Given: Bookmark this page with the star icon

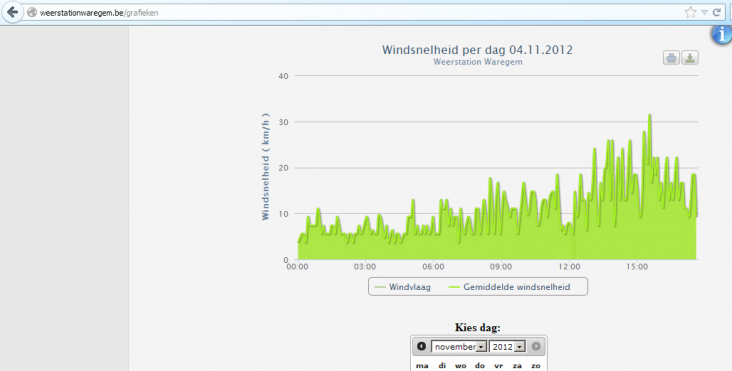Looking at the screenshot, I should pyautogui.click(x=690, y=13).
